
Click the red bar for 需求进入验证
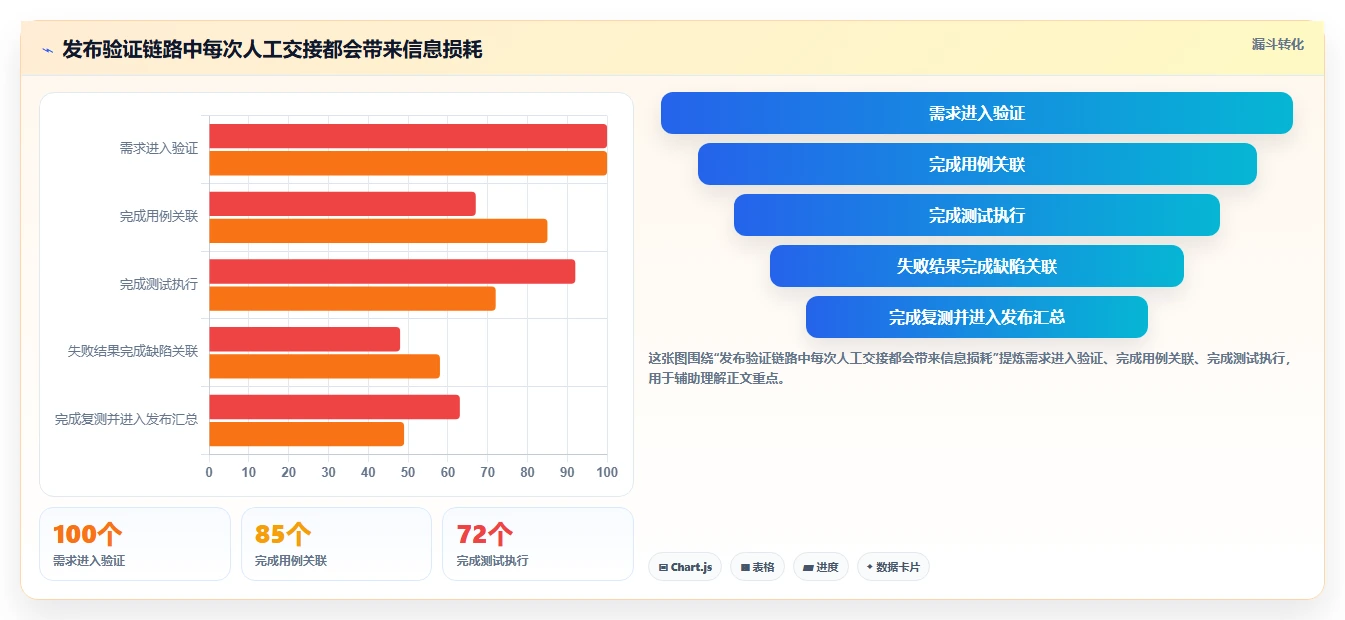(408, 136)
